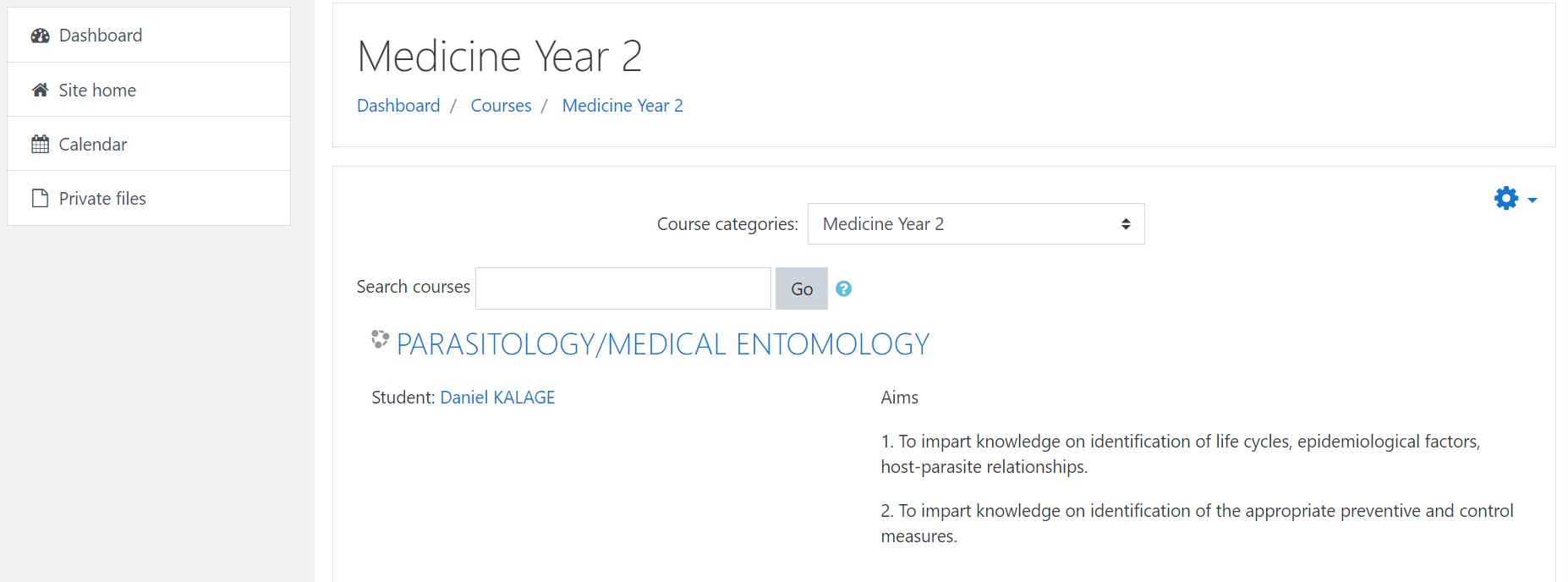Open the PARASITOLOGY/MEDICAL ENTOMOLOGY course link
This screenshot has width=1568, height=582.
pyautogui.click(x=663, y=343)
